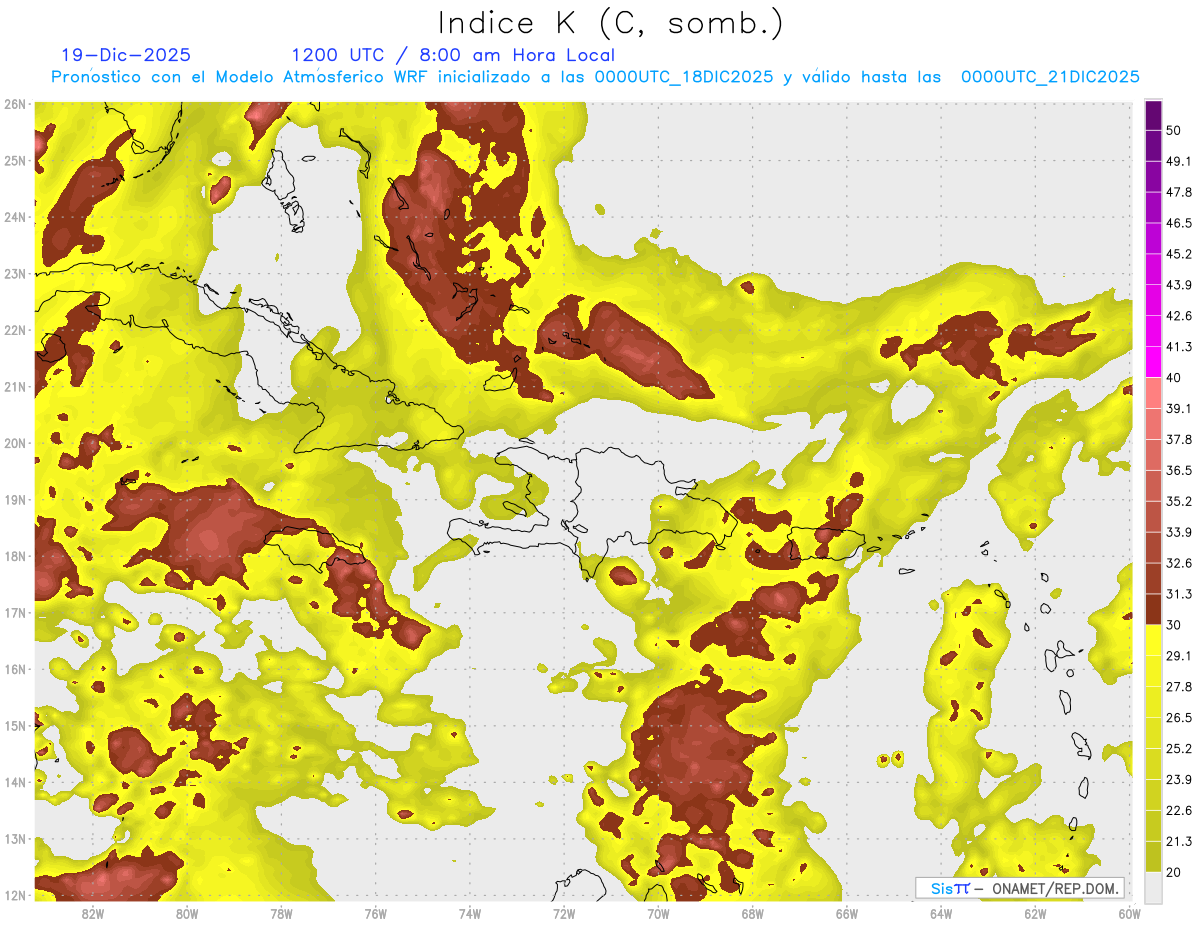Click the colorbar value '31.3'
Screen dimensions: 1200x927
point(1178,594)
